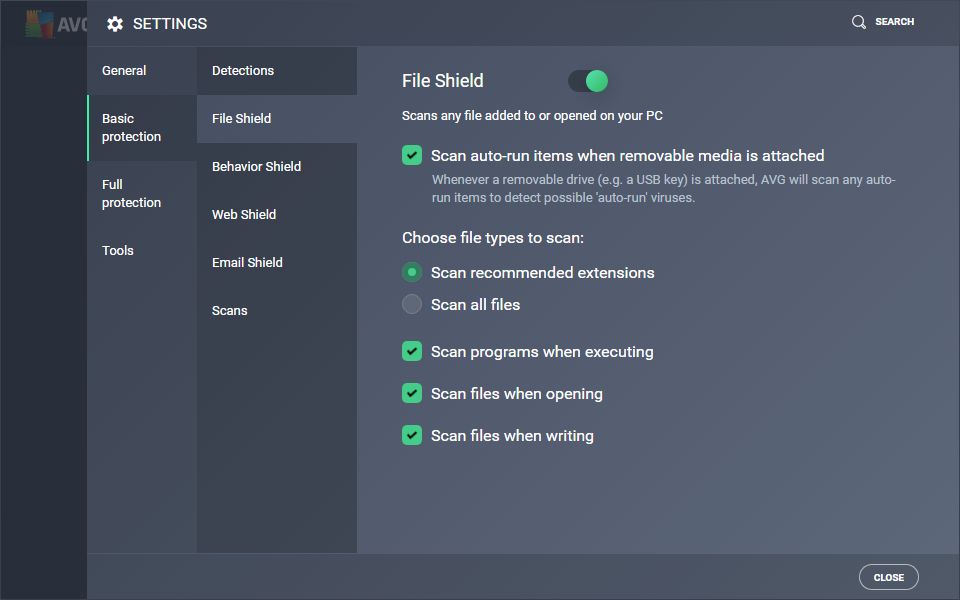The image size is (960, 600).
Task: Click the search magnifier icon
Action: 859,22
